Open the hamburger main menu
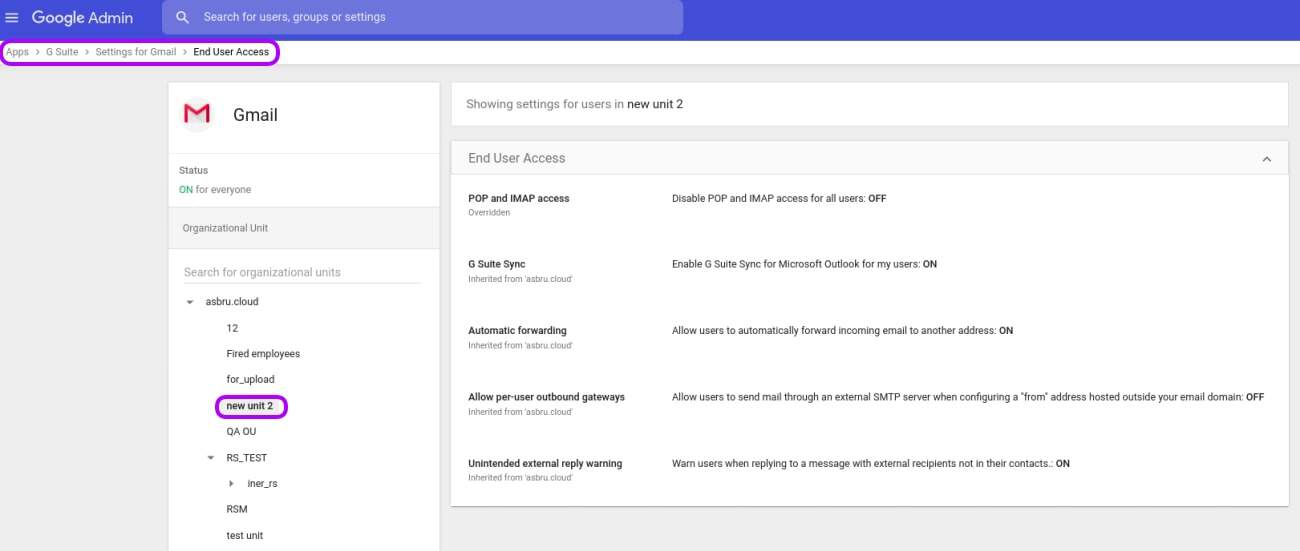The image size is (1300, 551). coord(13,17)
